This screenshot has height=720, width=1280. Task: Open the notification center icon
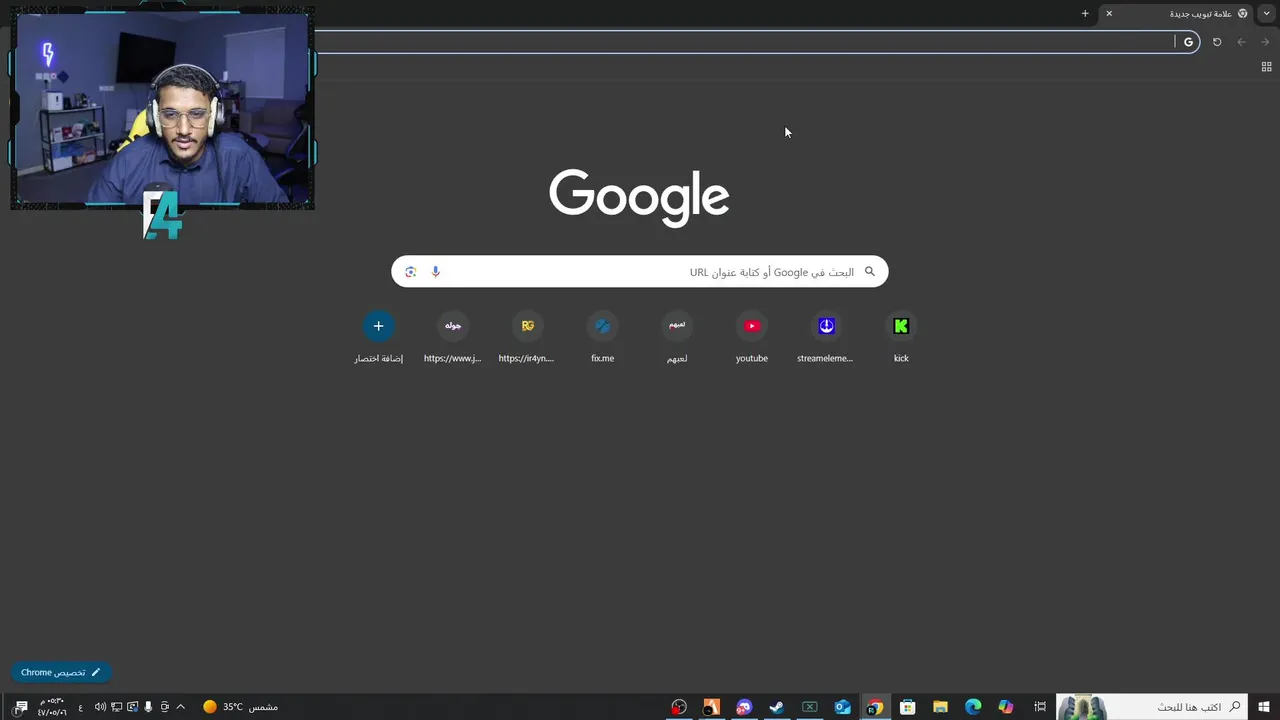pos(20,707)
